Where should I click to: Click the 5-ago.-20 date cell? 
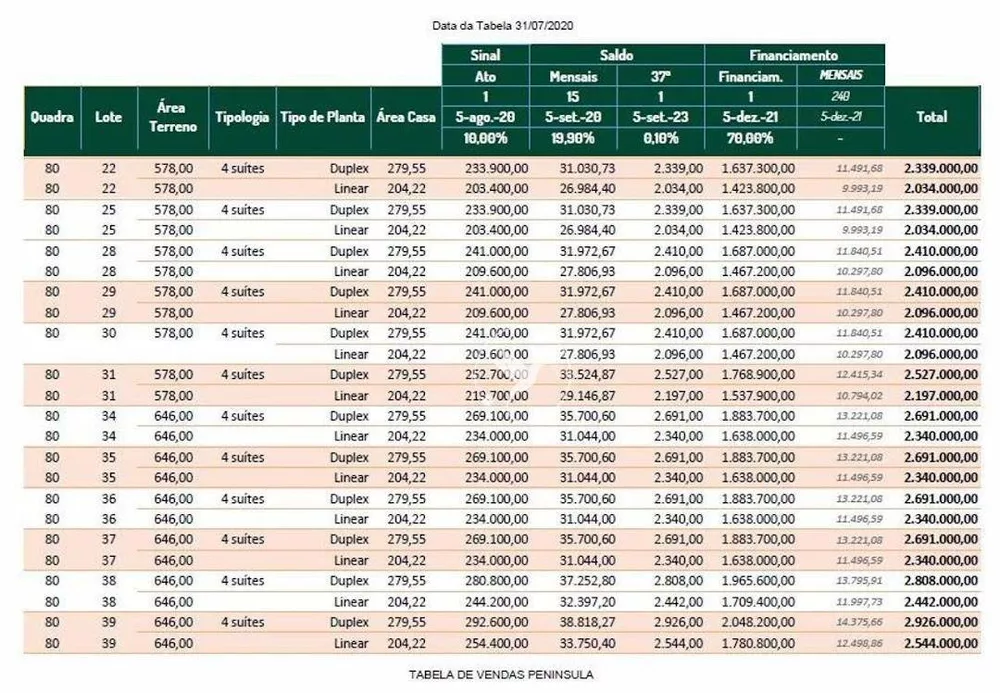click(x=485, y=117)
